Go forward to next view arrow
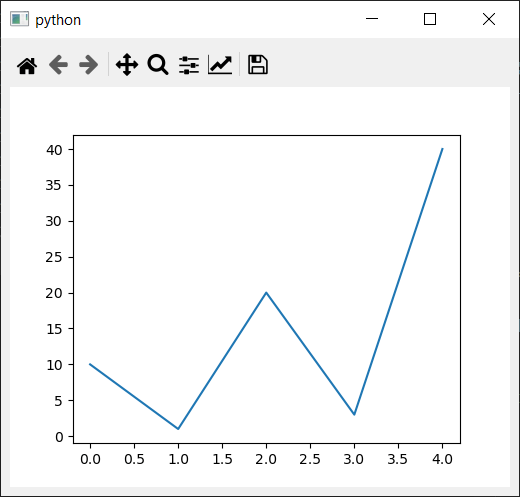Viewport: 520px width, 497px height. (89, 65)
